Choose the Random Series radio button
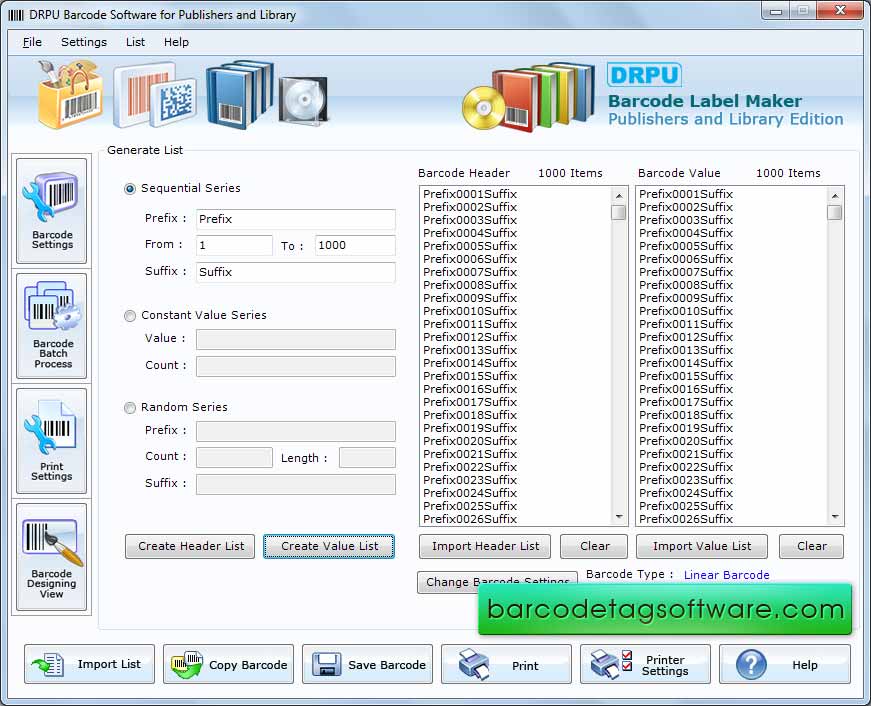The width and height of the screenshot is (871, 706). (130, 408)
